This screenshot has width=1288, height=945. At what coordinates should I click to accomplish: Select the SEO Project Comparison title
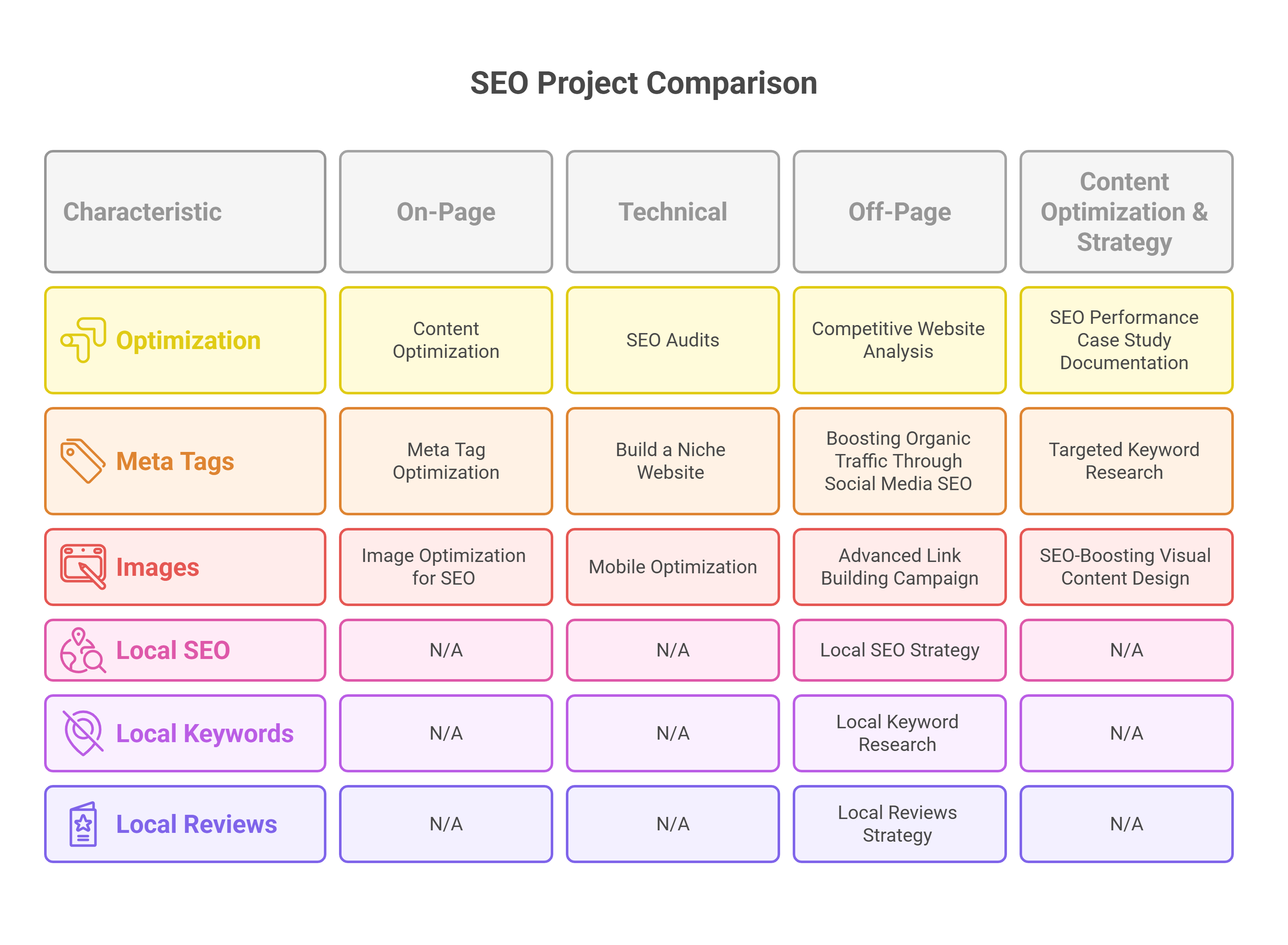pyautogui.click(x=644, y=84)
